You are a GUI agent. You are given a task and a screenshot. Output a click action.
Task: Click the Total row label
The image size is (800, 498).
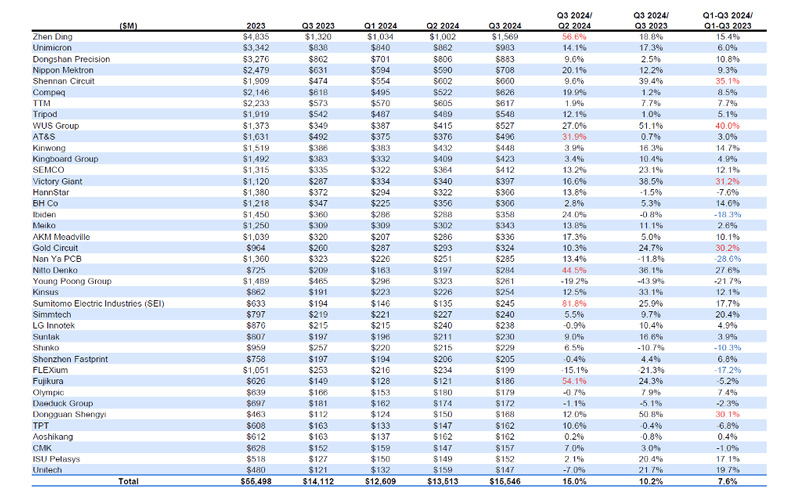(x=128, y=481)
